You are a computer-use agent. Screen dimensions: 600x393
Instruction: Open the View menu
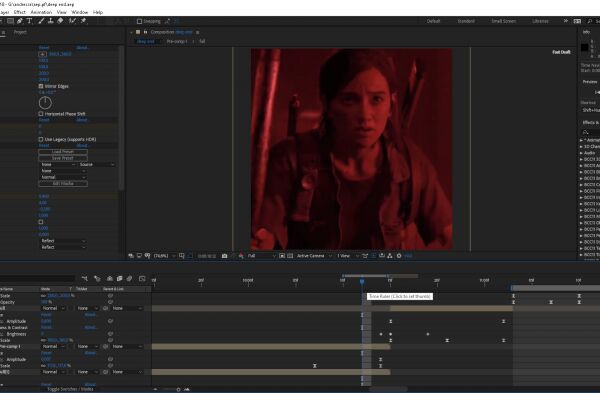(62, 12)
